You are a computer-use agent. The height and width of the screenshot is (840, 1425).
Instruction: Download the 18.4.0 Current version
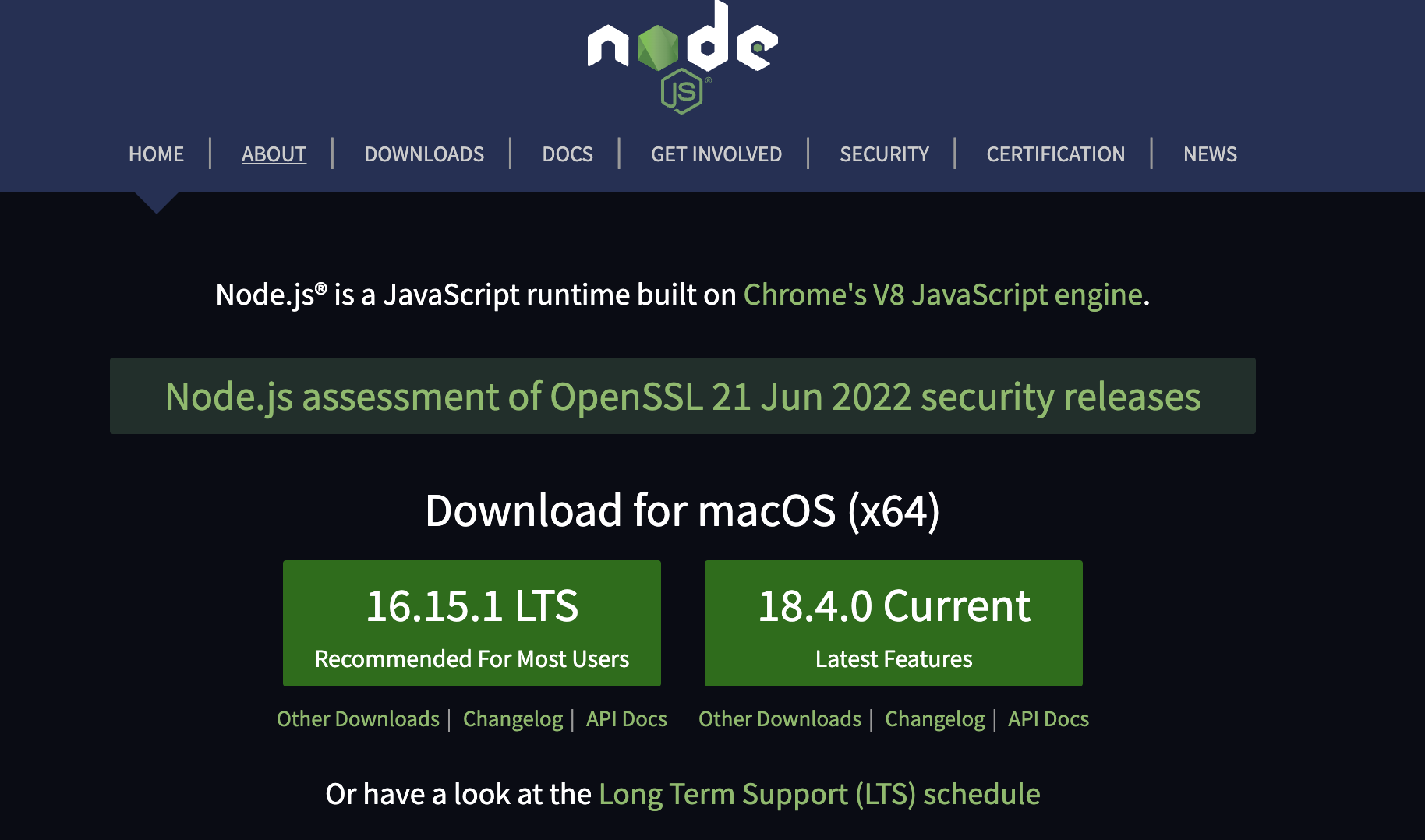(x=893, y=623)
